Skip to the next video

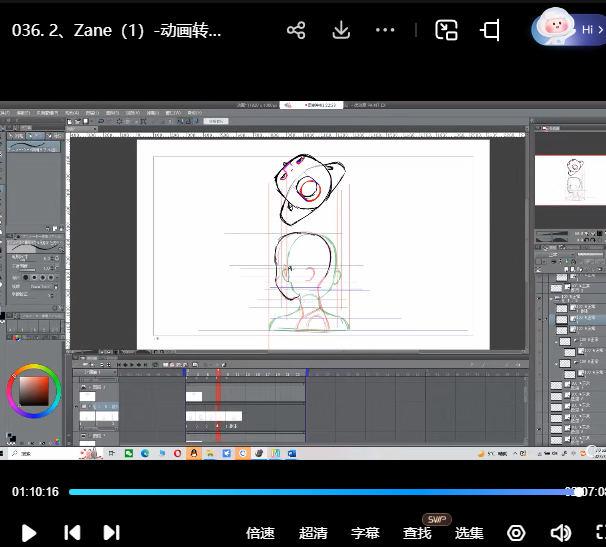[112, 533]
